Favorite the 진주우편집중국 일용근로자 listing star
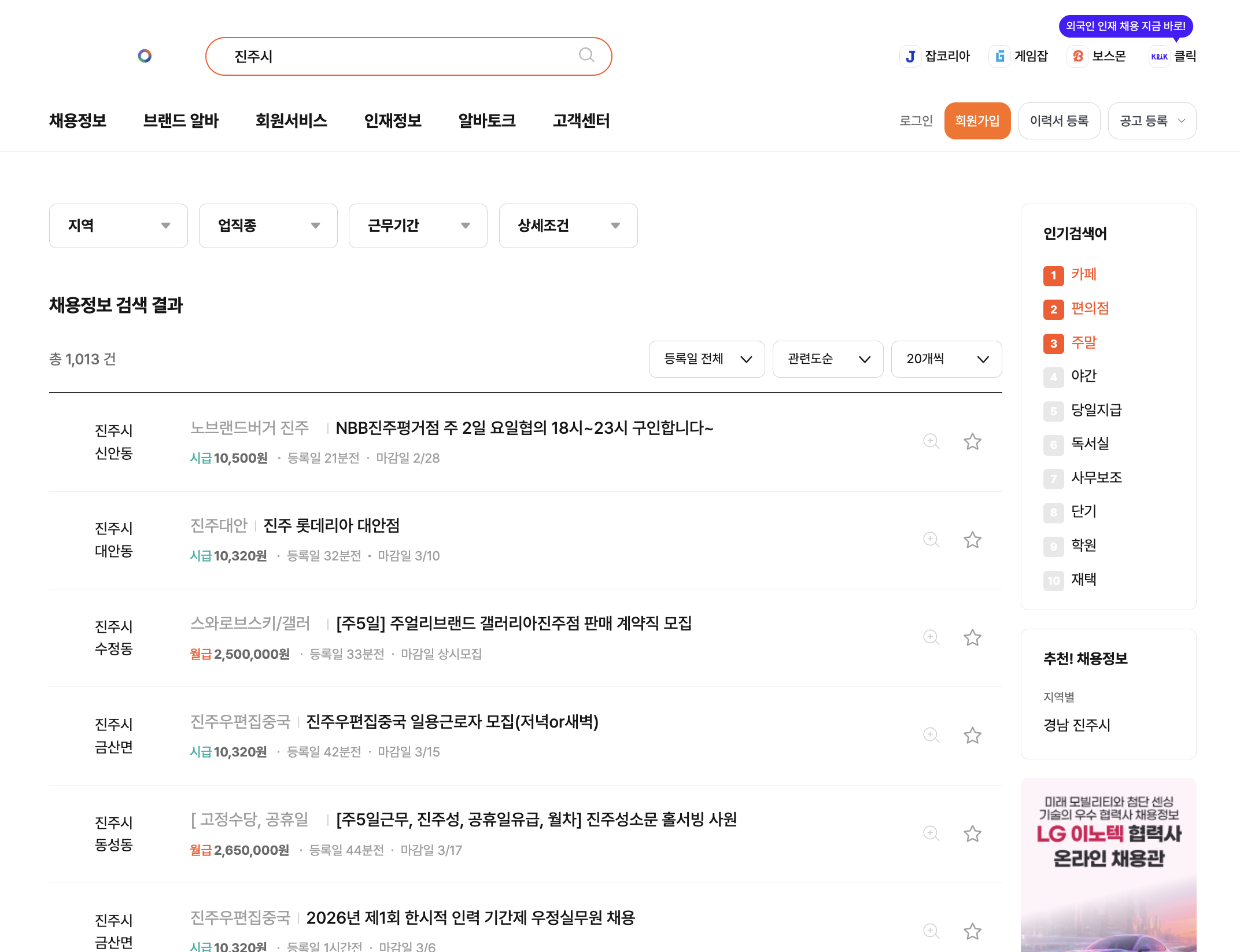 (972, 736)
